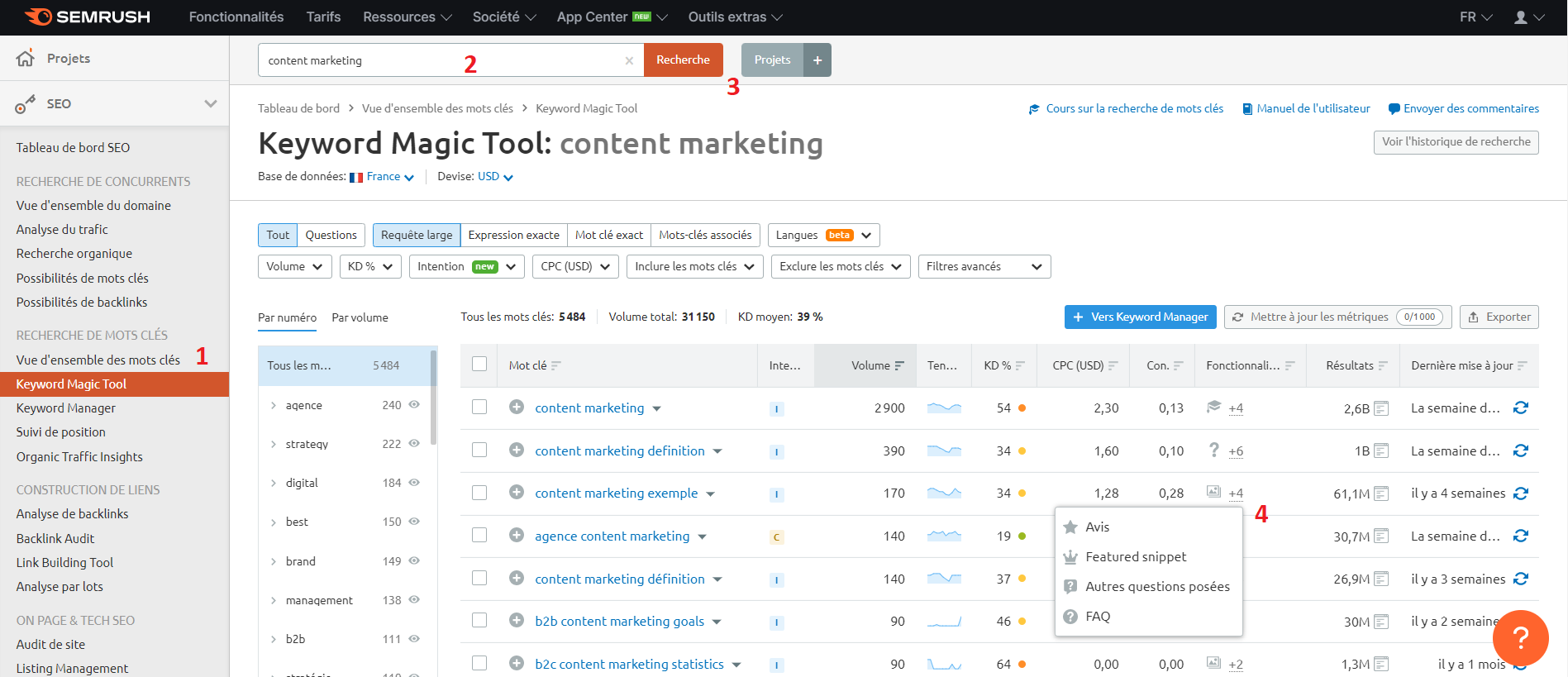The width and height of the screenshot is (1568, 677).
Task: Add 'content marketing' keyword with plus icon
Action: (x=517, y=407)
